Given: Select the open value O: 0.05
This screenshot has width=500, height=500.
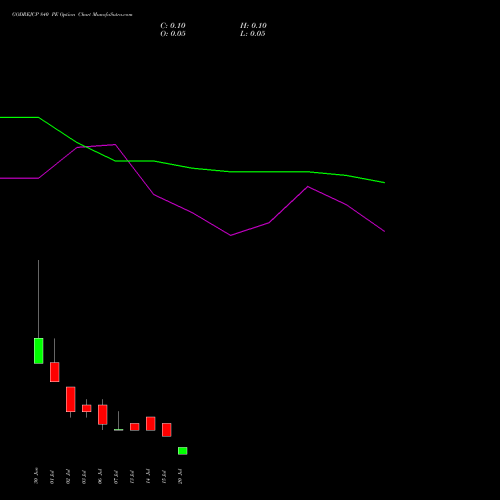Looking at the screenshot, I should (x=173, y=34).
